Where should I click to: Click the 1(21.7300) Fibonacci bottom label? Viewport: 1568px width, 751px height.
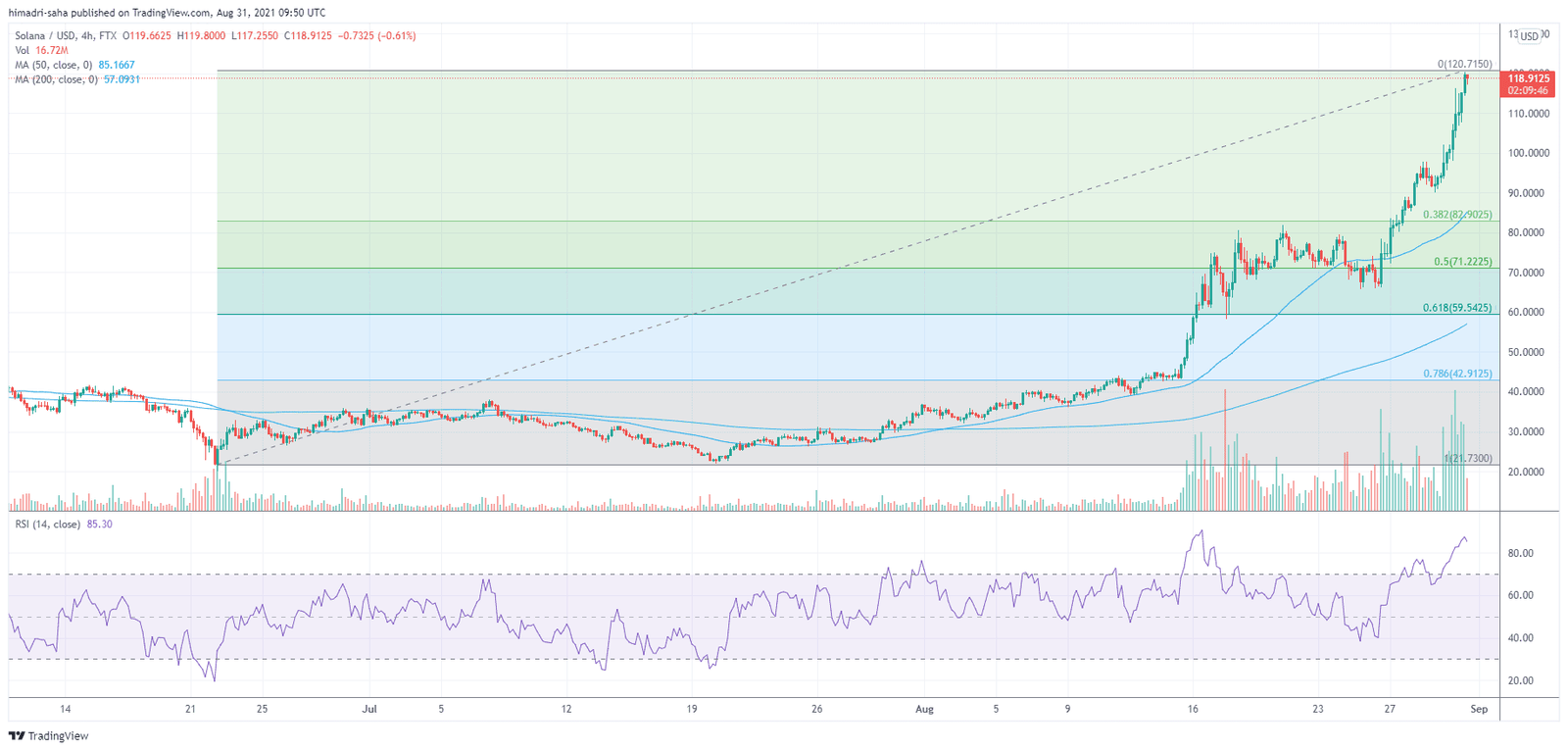(1467, 459)
